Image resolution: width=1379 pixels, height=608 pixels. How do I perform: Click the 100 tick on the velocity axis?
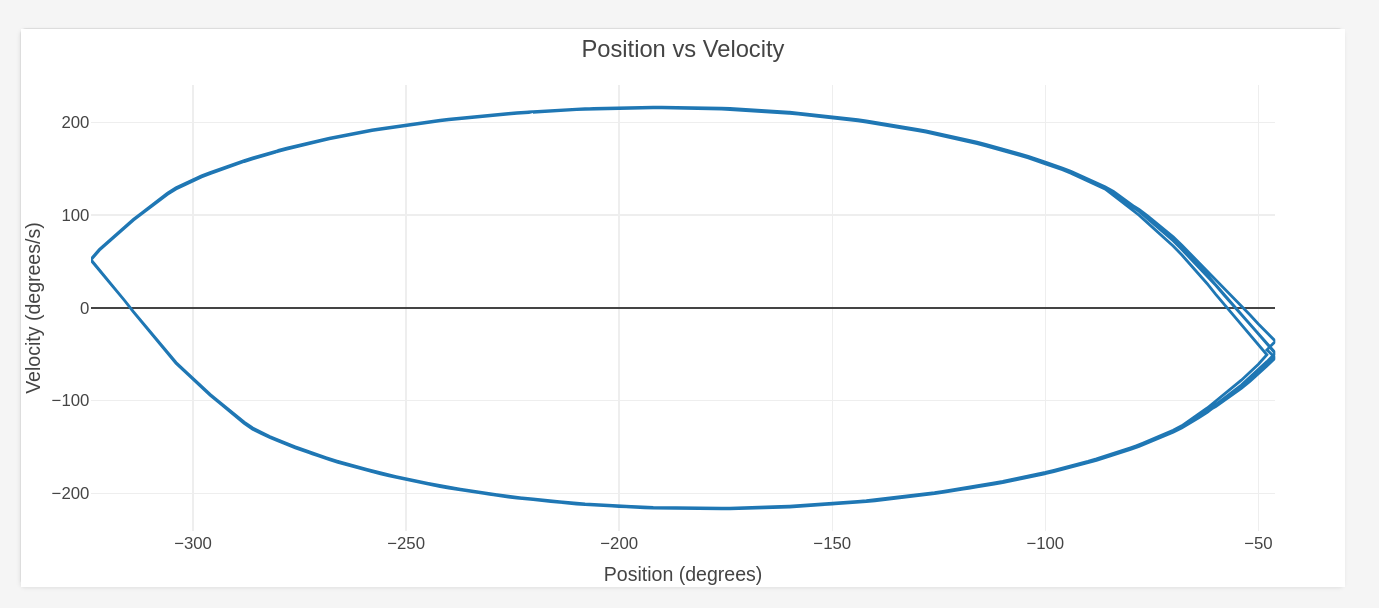click(75, 215)
